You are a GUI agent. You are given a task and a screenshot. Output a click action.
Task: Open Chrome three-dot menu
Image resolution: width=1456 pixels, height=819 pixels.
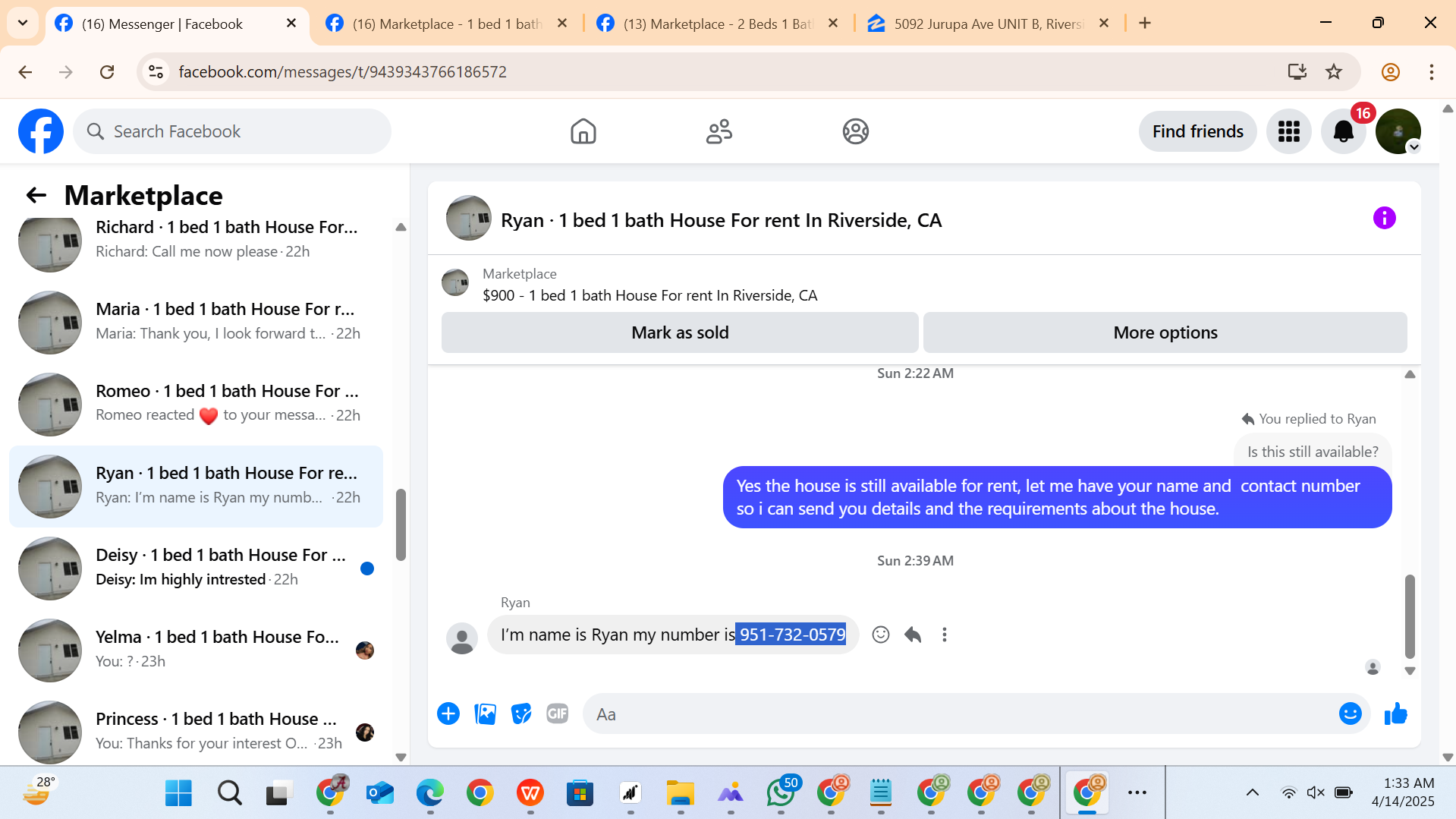click(1431, 72)
